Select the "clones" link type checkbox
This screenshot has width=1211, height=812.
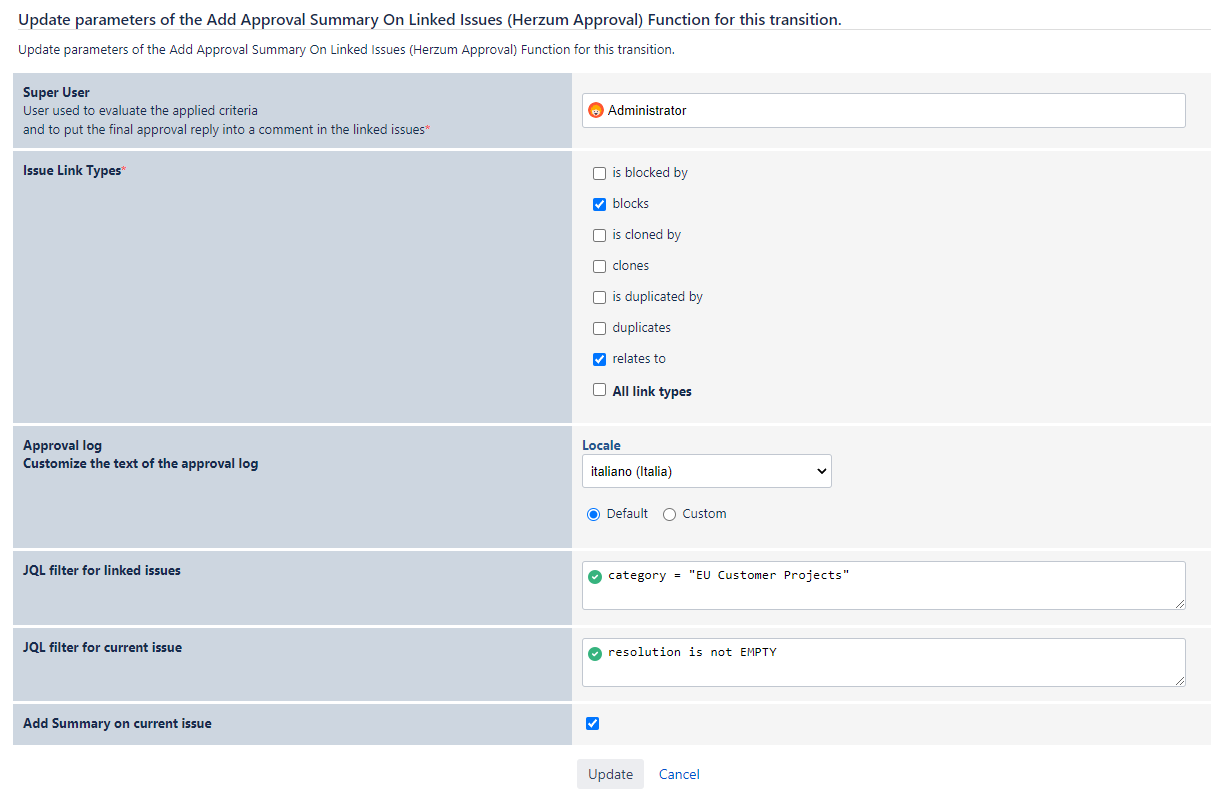[x=600, y=266]
